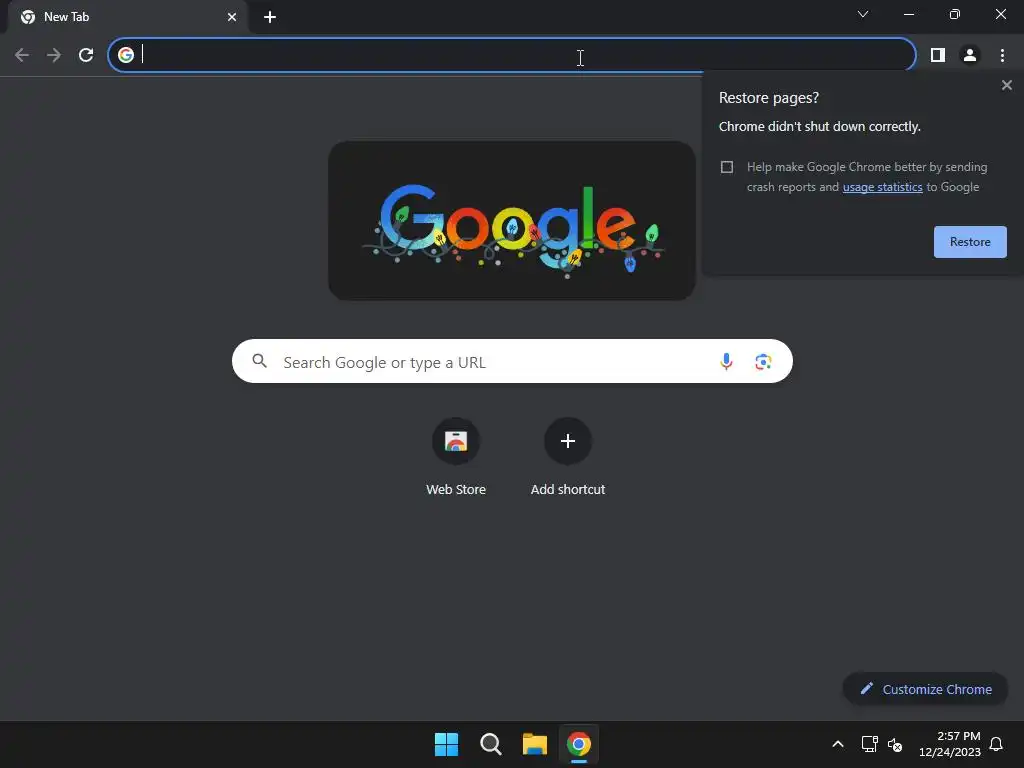Click the Restore button
The width and height of the screenshot is (1024, 768).
pos(970,242)
